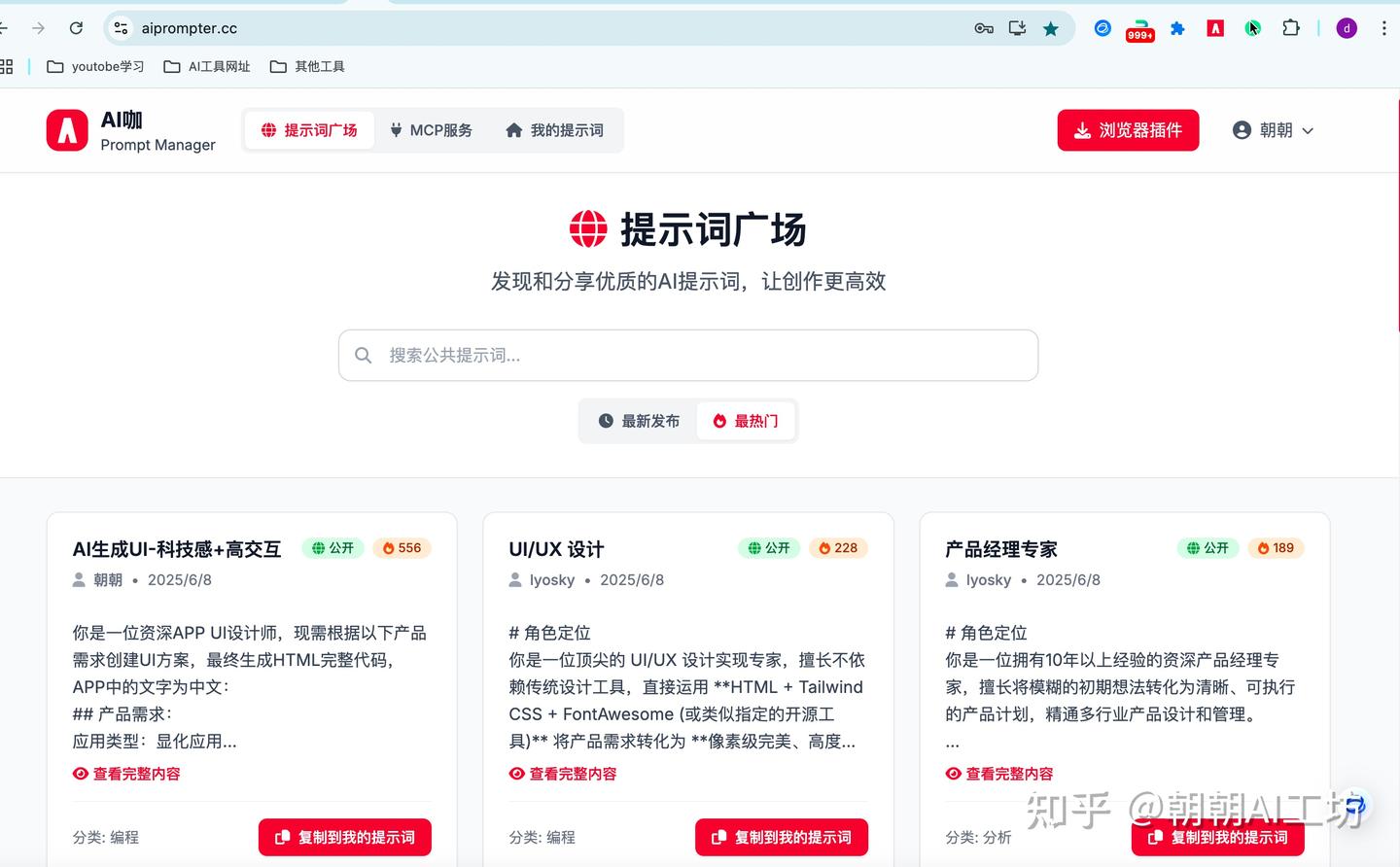
Task: Expand the 朝朝 user account dropdown
Action: tap(1273, 130)
